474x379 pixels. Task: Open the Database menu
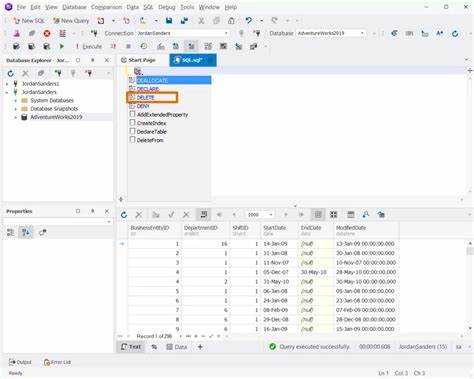(74, 7)
